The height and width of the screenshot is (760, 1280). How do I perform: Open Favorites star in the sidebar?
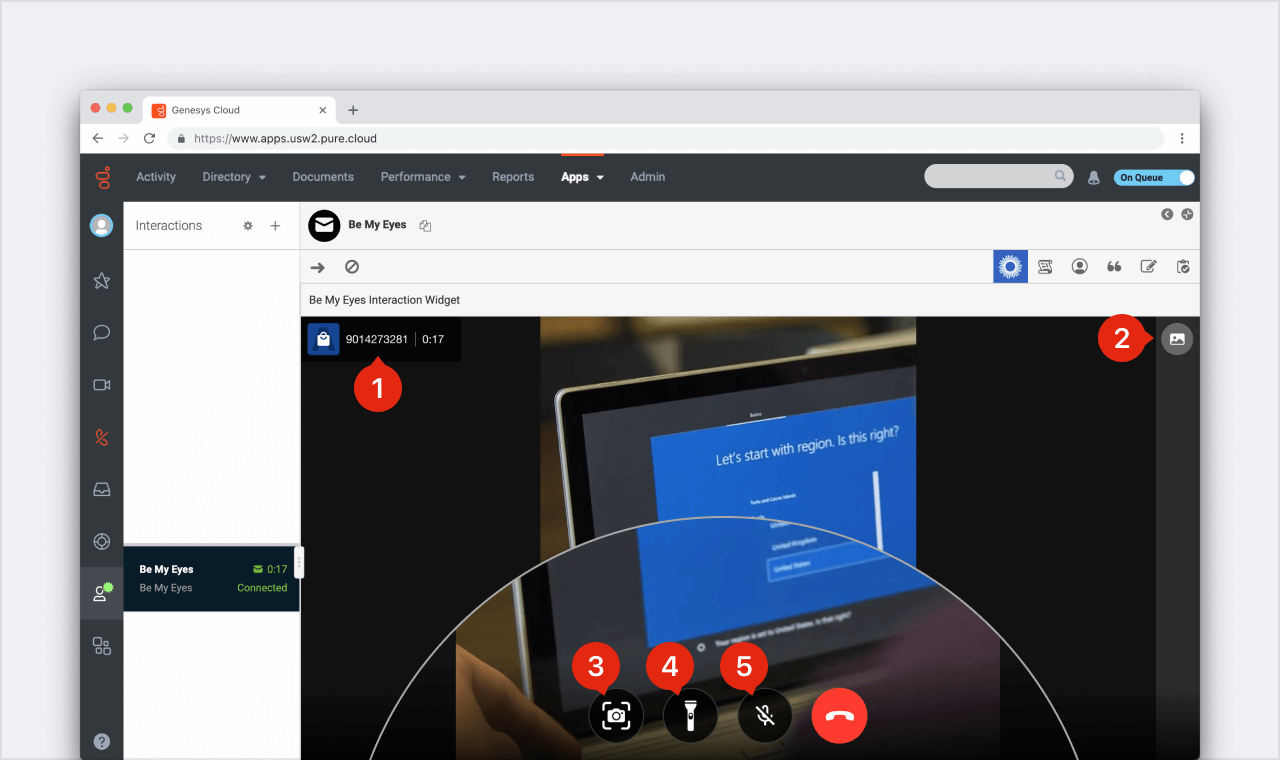point(102,281)
